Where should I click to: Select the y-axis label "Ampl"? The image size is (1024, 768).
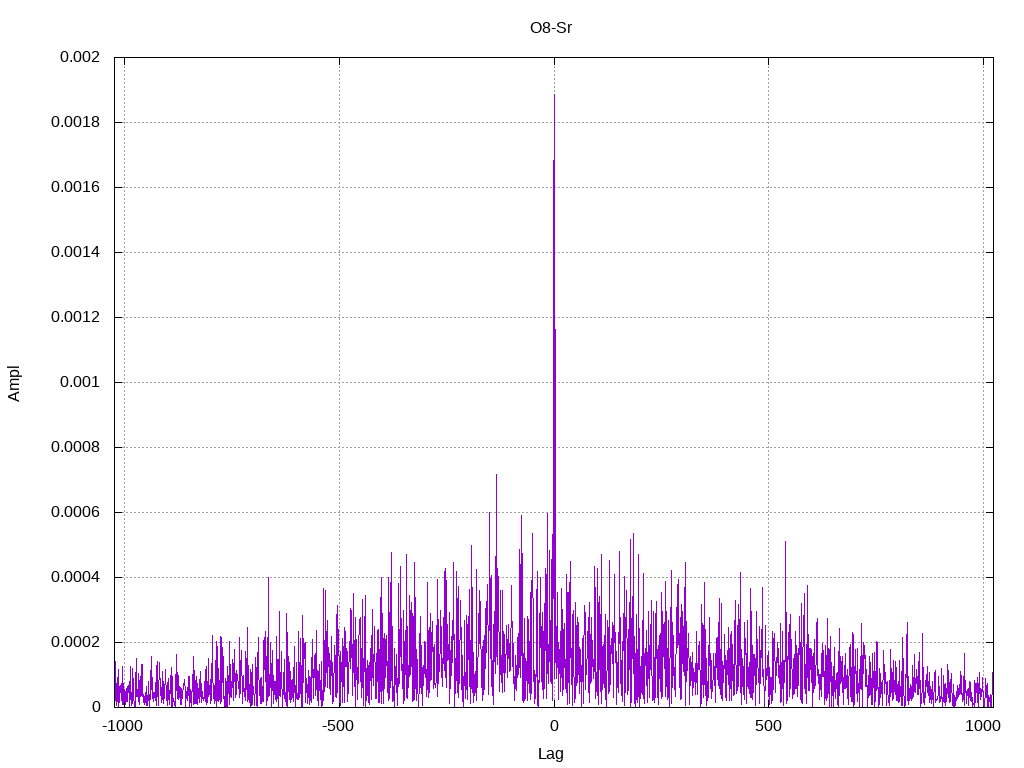pyautogui.click(x=14, y=383)
